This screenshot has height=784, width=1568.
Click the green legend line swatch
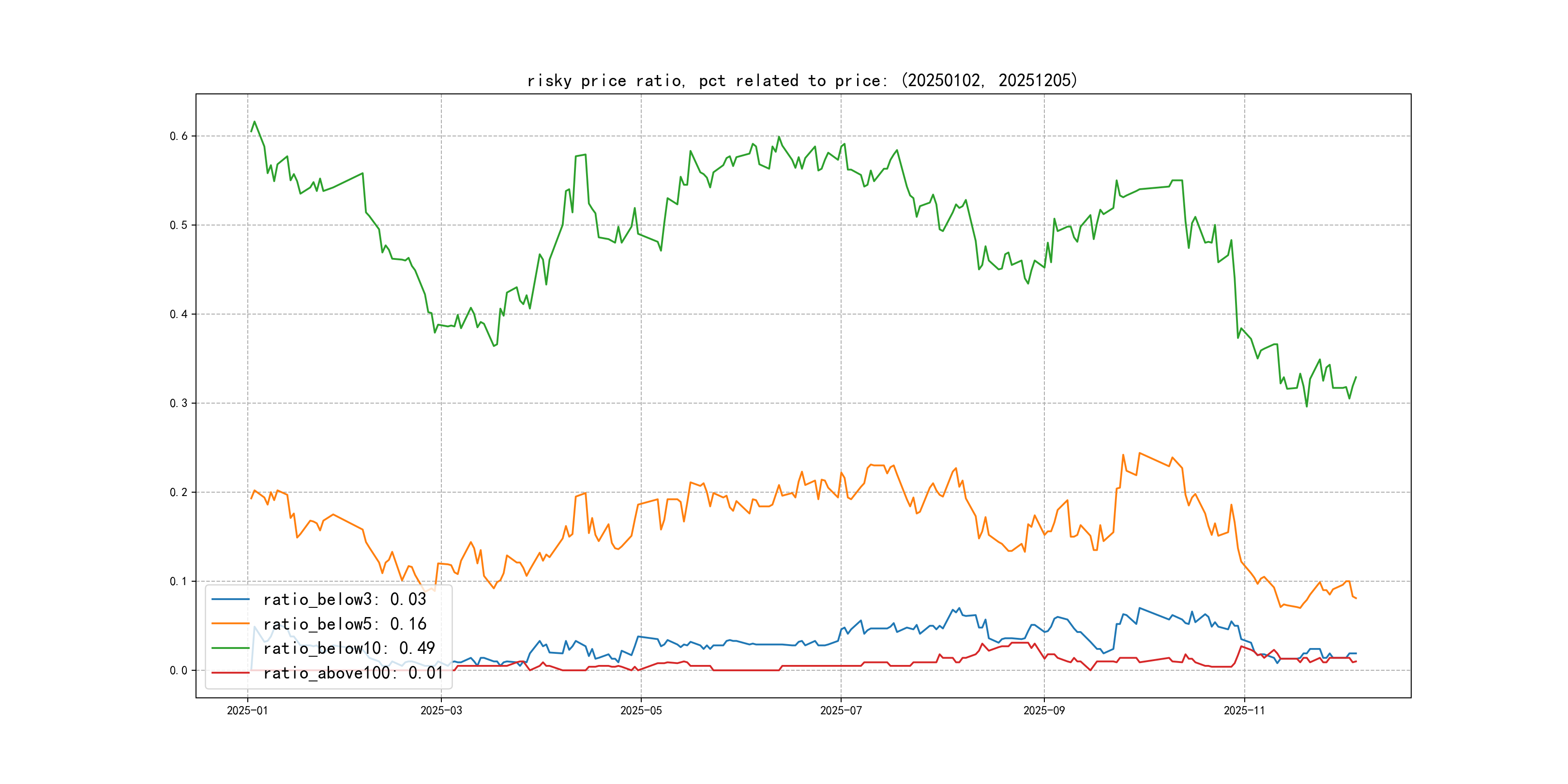pos(230,648)
